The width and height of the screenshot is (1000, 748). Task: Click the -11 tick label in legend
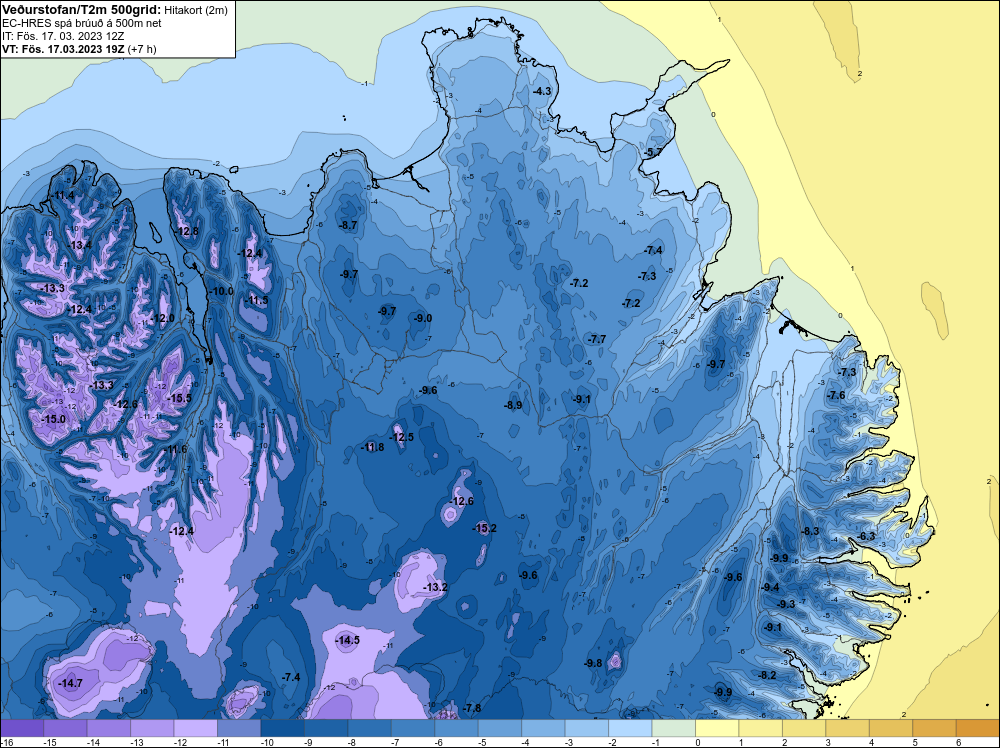click(223, 742)
